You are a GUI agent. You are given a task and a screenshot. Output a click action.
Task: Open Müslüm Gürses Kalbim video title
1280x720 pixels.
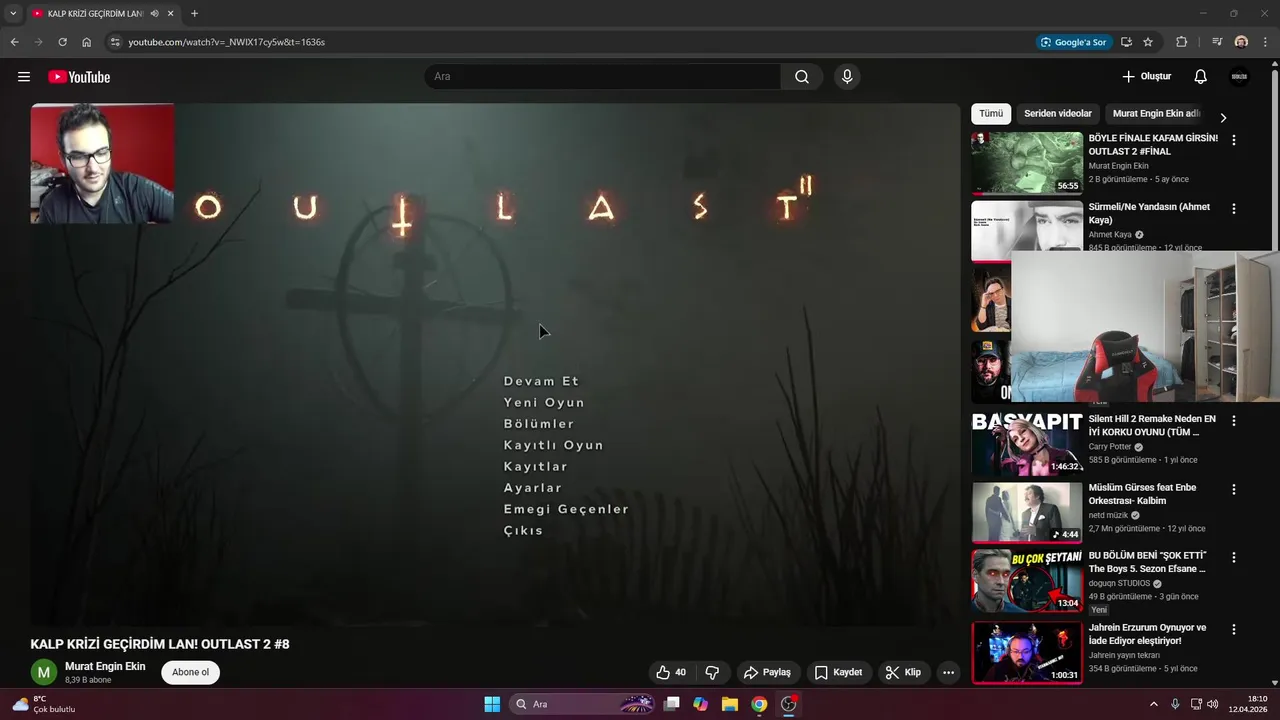(x=1142, y=494)
